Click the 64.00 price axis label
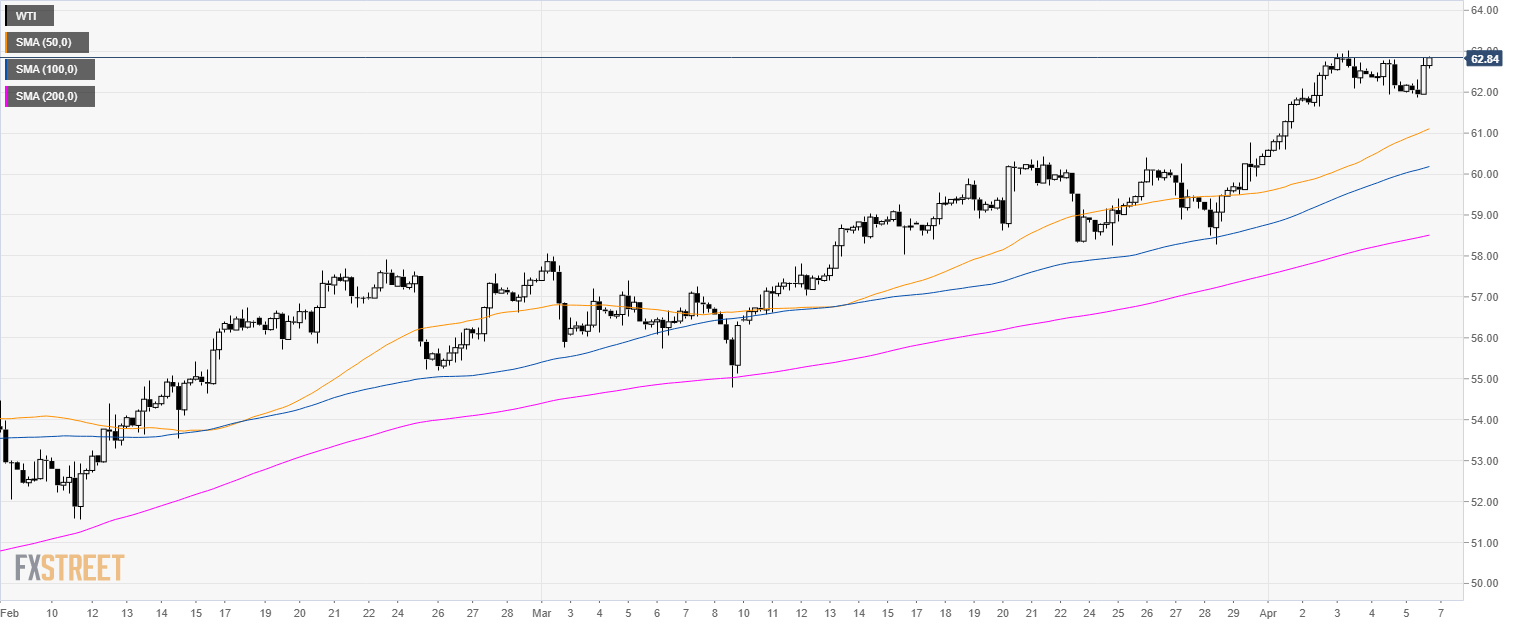The image size is (1534, 626). (x=1483, y=11)
